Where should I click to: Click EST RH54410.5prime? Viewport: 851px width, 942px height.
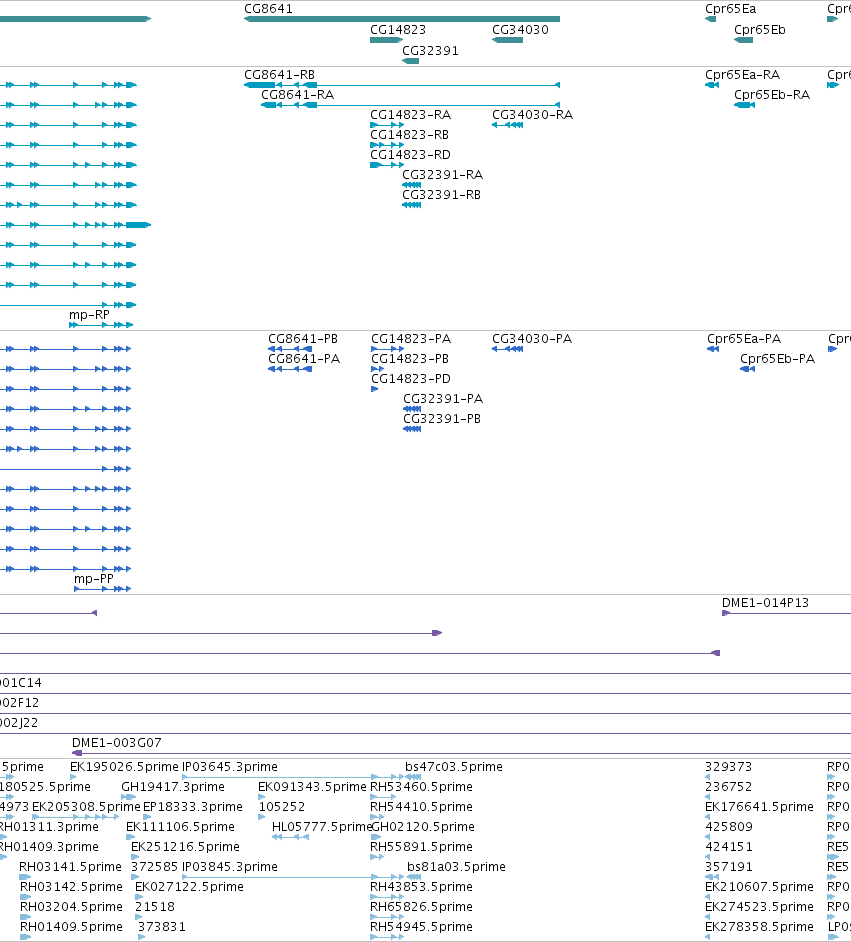[421, 806]
